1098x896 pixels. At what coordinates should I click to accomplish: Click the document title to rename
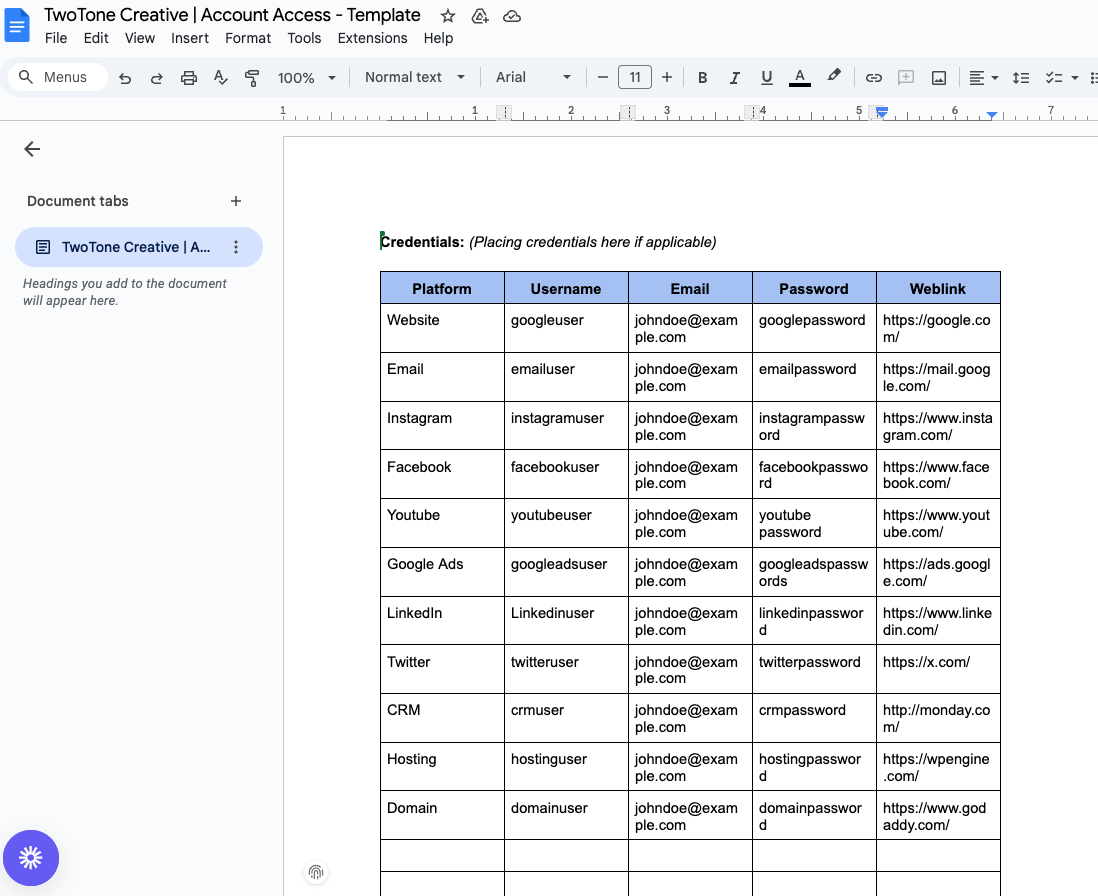click(232, 15)
